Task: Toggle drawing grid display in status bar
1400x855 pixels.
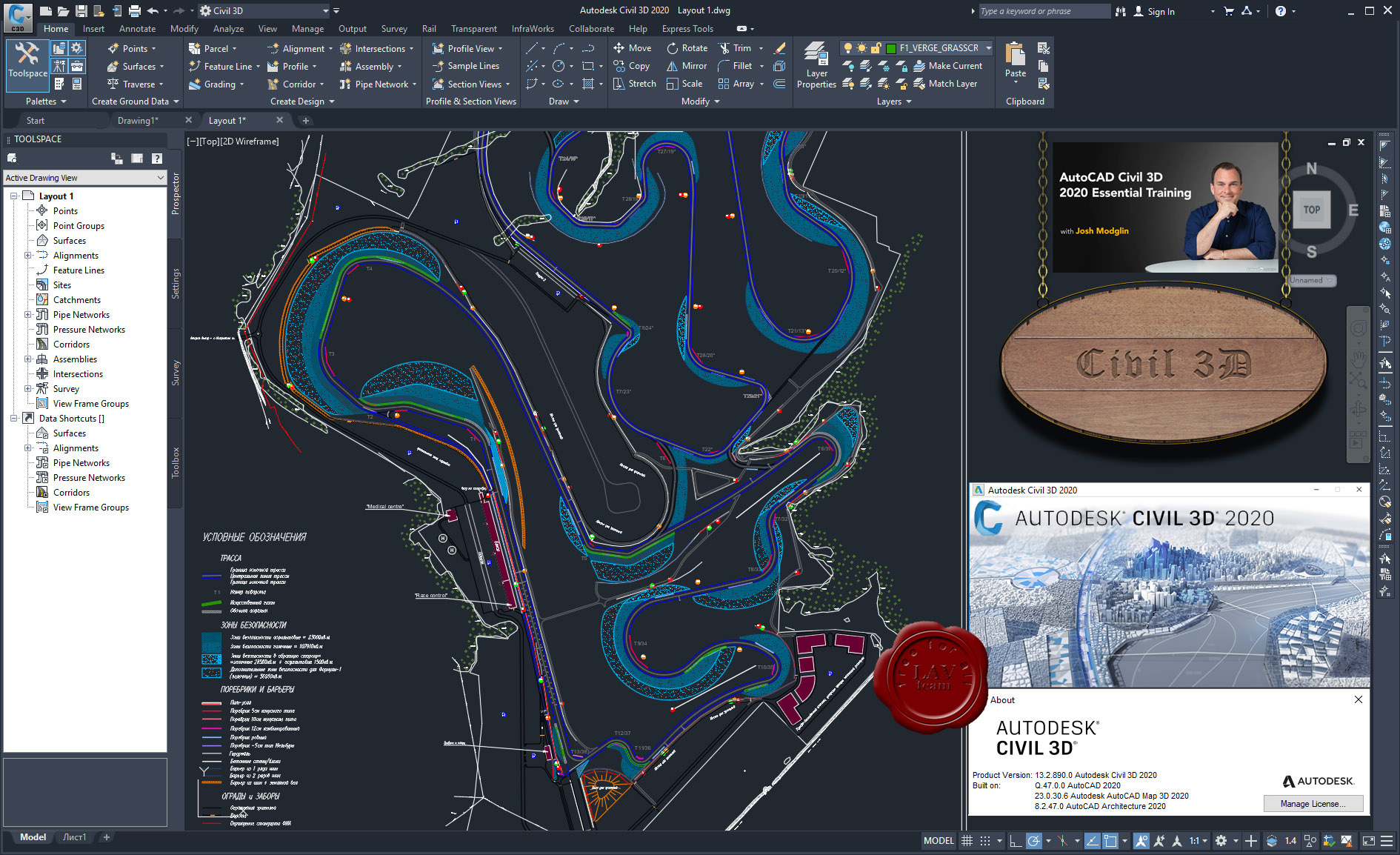Action: [967, 841]
